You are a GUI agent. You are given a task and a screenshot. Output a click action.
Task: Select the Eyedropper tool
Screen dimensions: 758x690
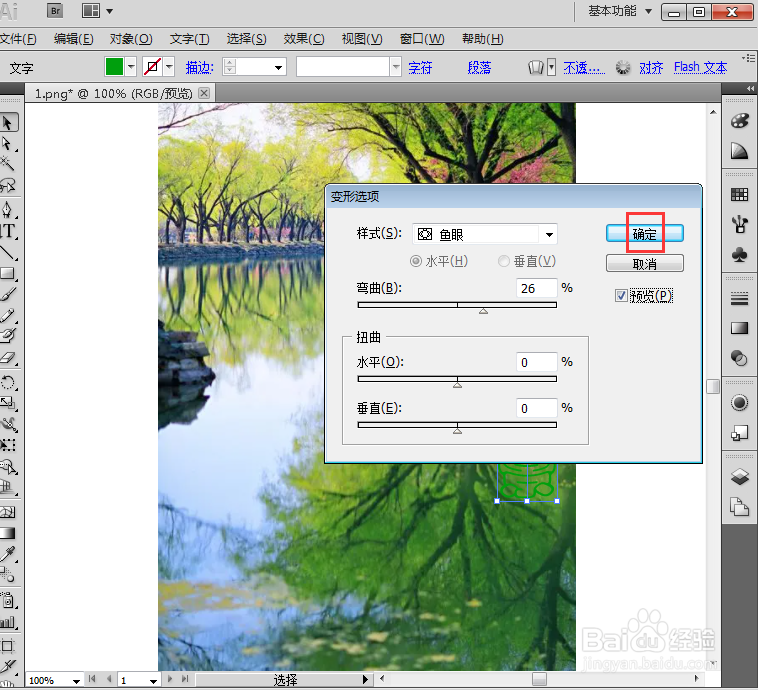[x=7, y=554]
